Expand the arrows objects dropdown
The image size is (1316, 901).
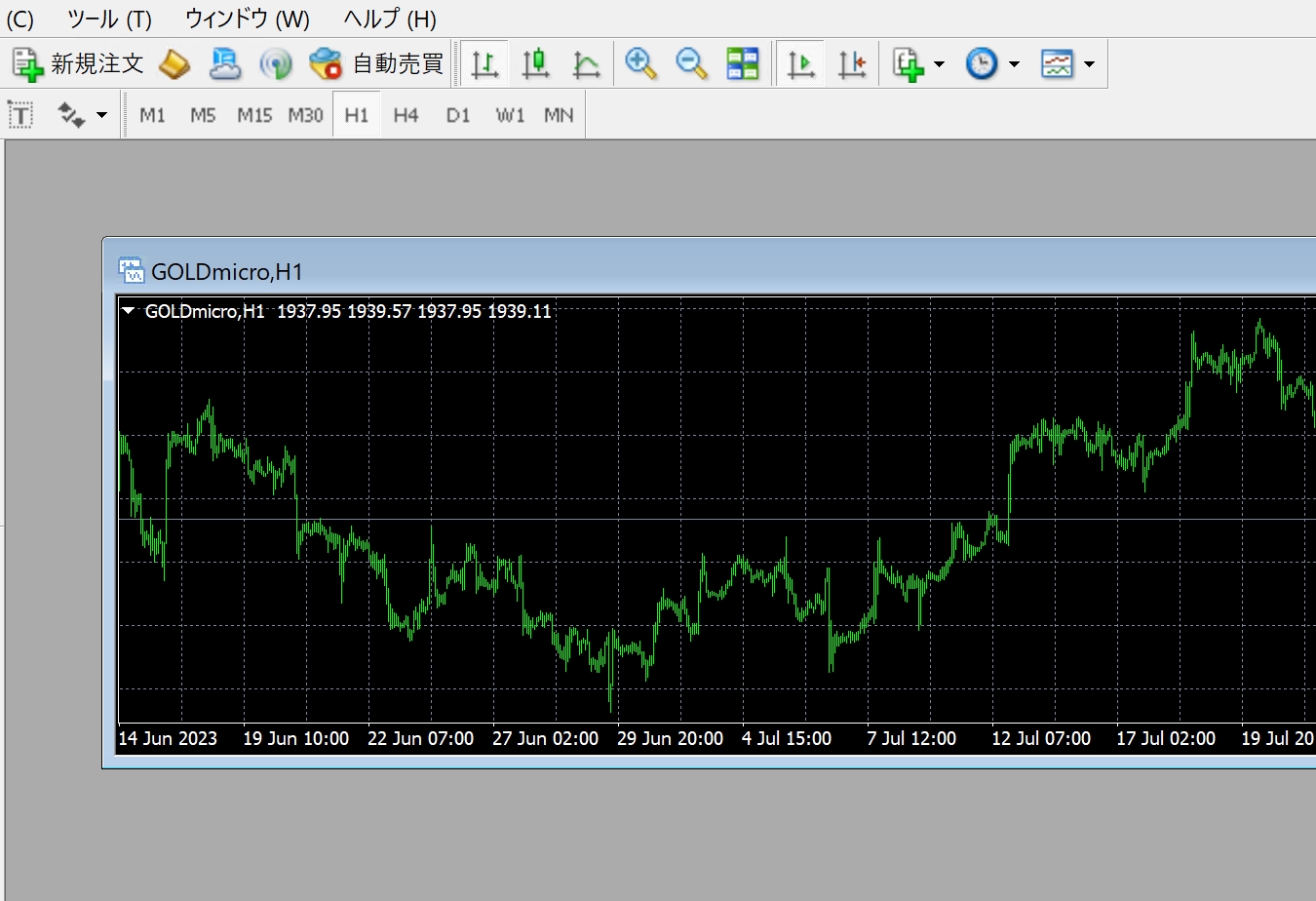(x=101, y=115)
